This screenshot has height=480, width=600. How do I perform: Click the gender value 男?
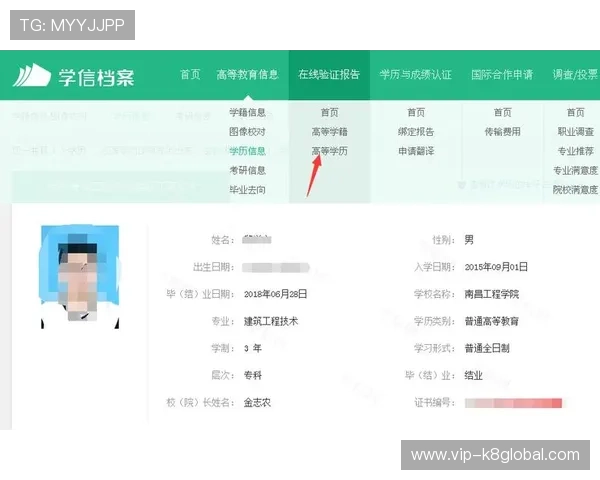(469, 240)
